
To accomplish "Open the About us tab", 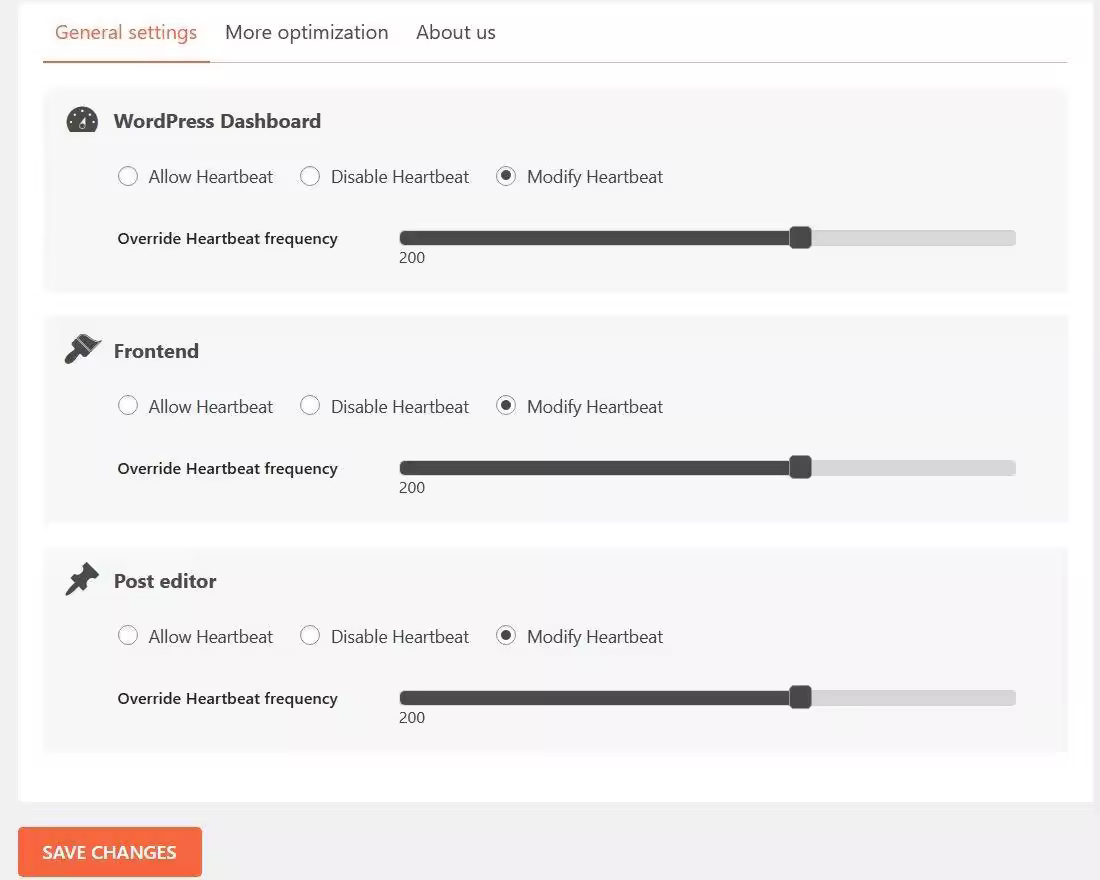I will (456, 32).
